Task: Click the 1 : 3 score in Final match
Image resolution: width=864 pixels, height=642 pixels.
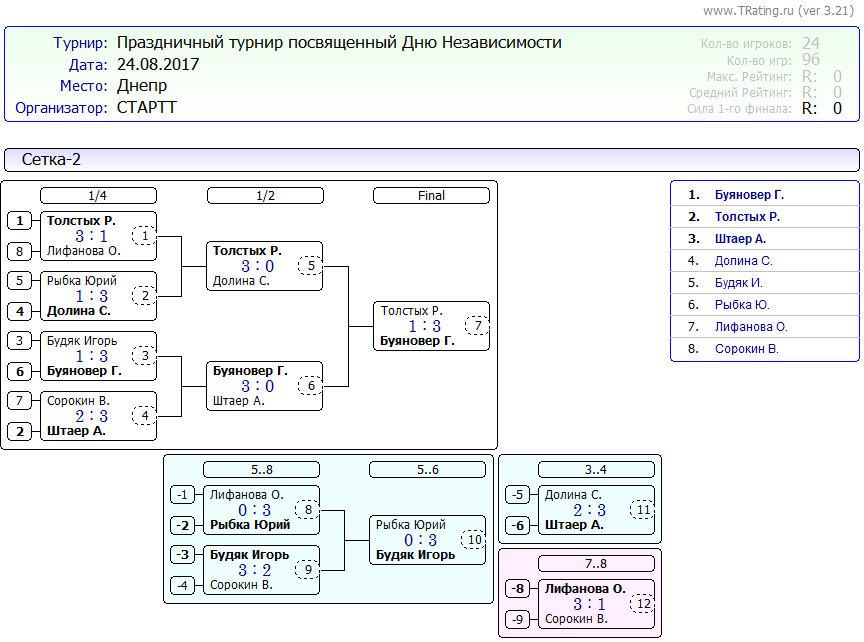Action: (424, 326)
